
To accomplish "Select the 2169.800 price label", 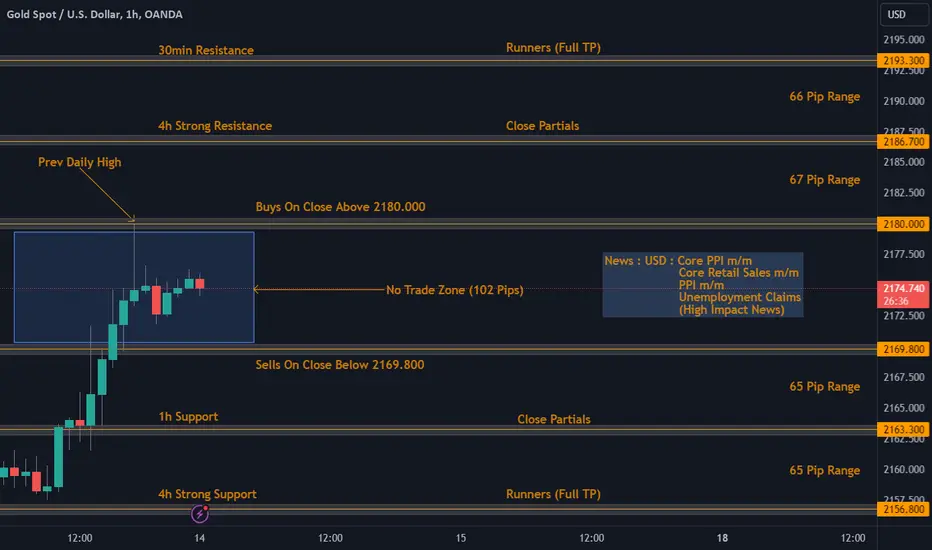I will (x=903, y=349).
